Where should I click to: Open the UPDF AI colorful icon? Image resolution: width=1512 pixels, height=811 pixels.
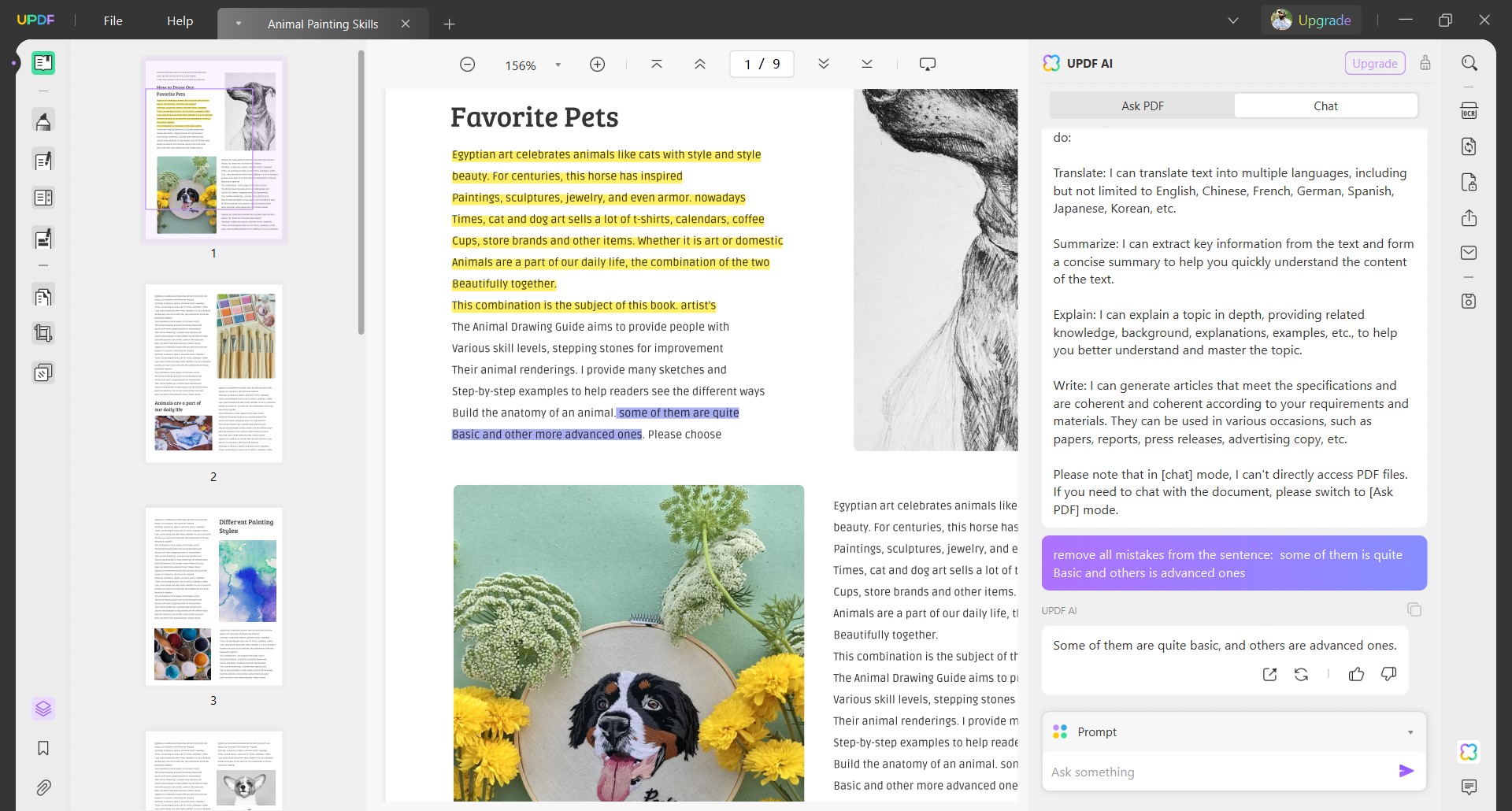coord(1469,752)
